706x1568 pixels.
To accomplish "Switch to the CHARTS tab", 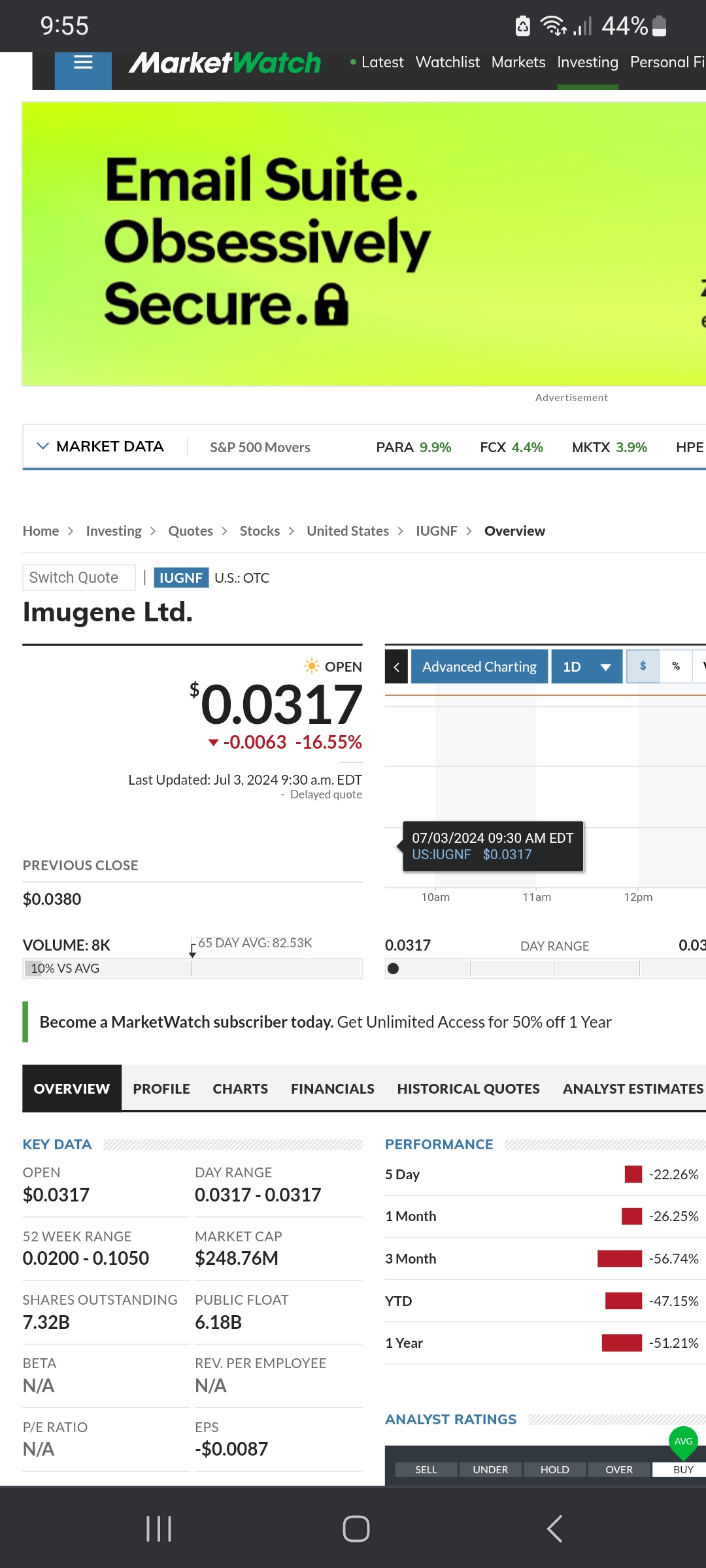I will point(241,1088).
